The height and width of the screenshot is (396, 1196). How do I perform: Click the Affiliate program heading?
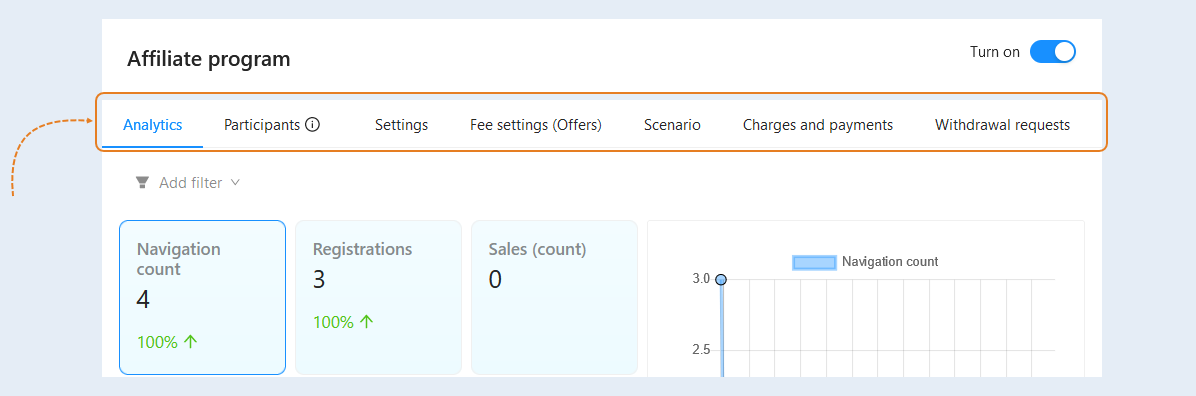point(208,59)
